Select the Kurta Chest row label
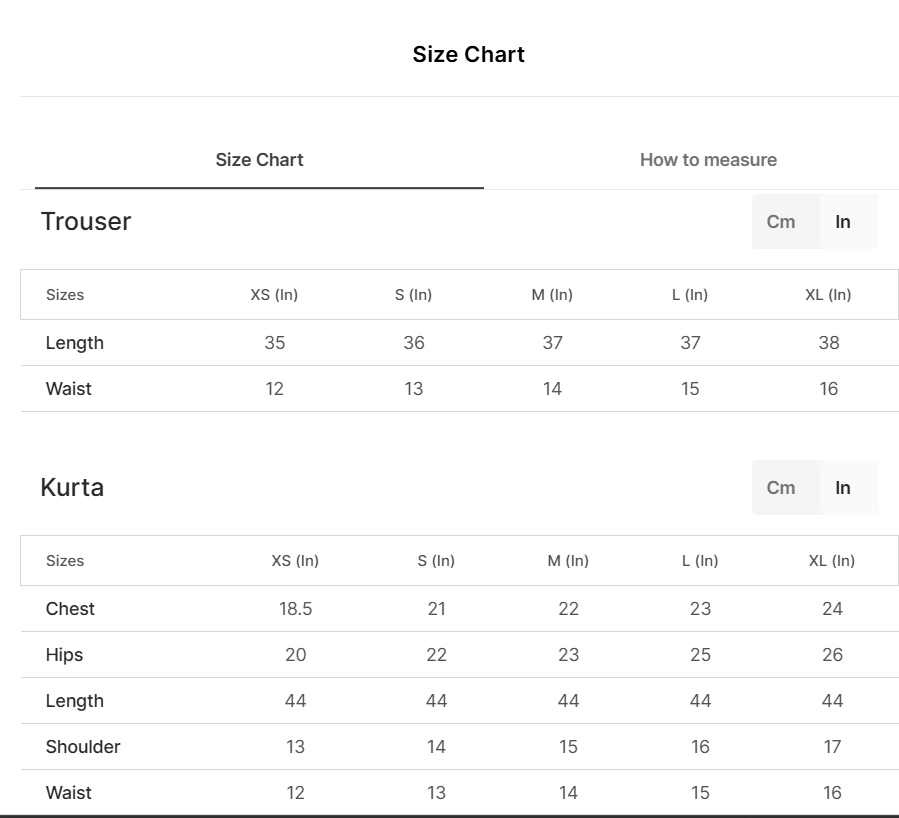 (70, 609)
